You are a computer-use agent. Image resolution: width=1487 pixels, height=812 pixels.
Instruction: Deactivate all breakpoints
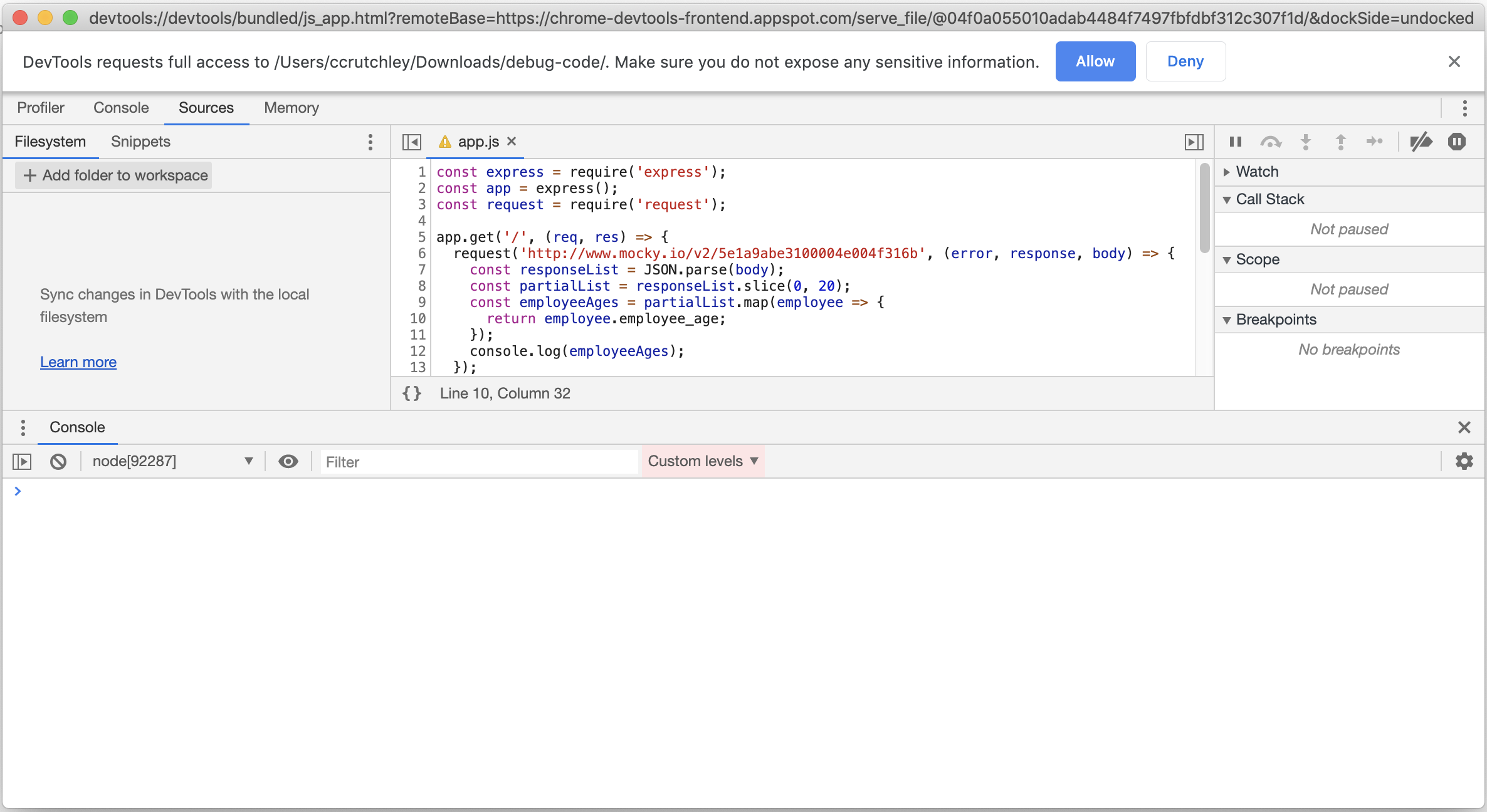(1421, 142)
